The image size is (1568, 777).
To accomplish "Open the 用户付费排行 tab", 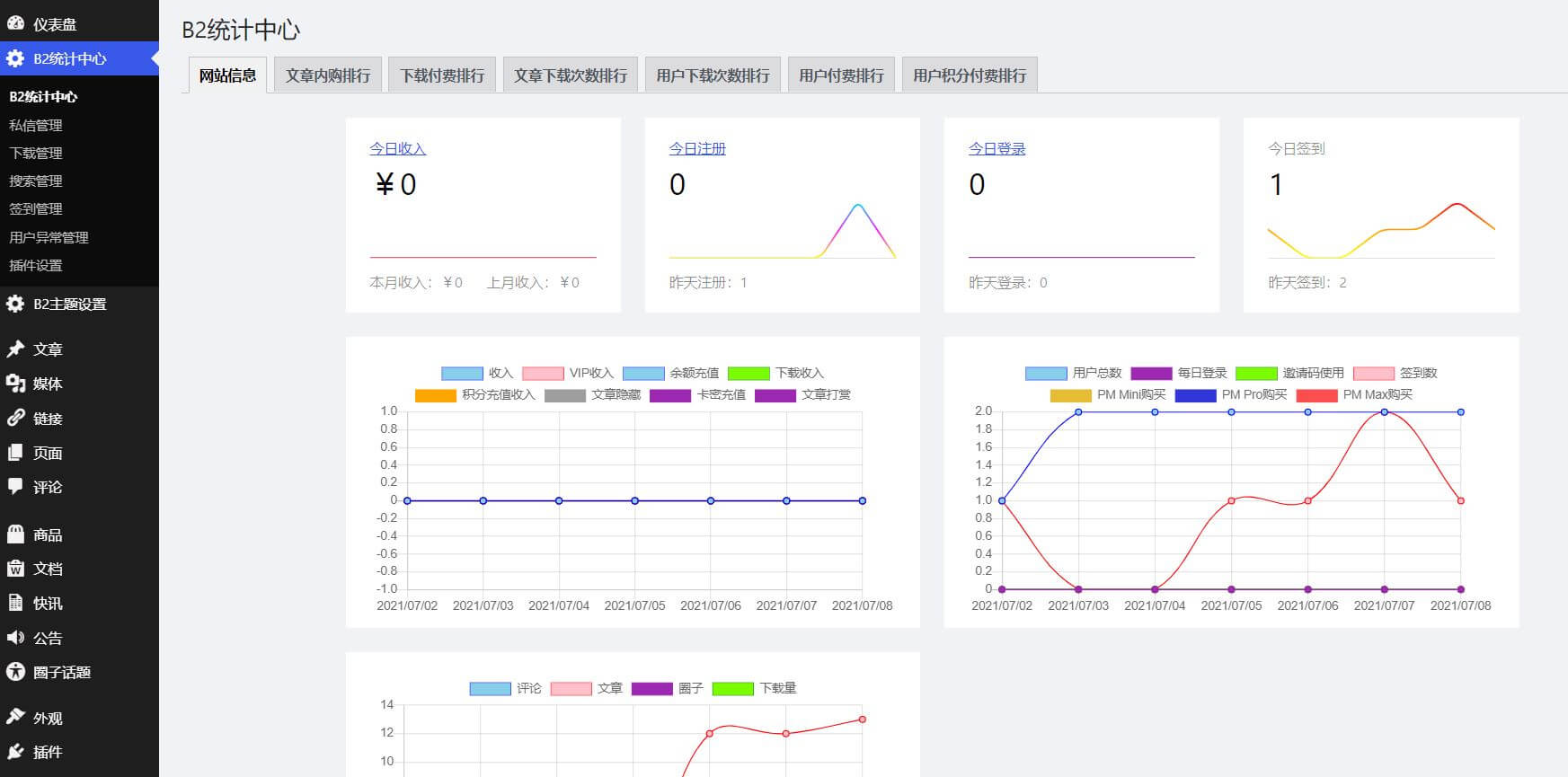I will point(841,75).
